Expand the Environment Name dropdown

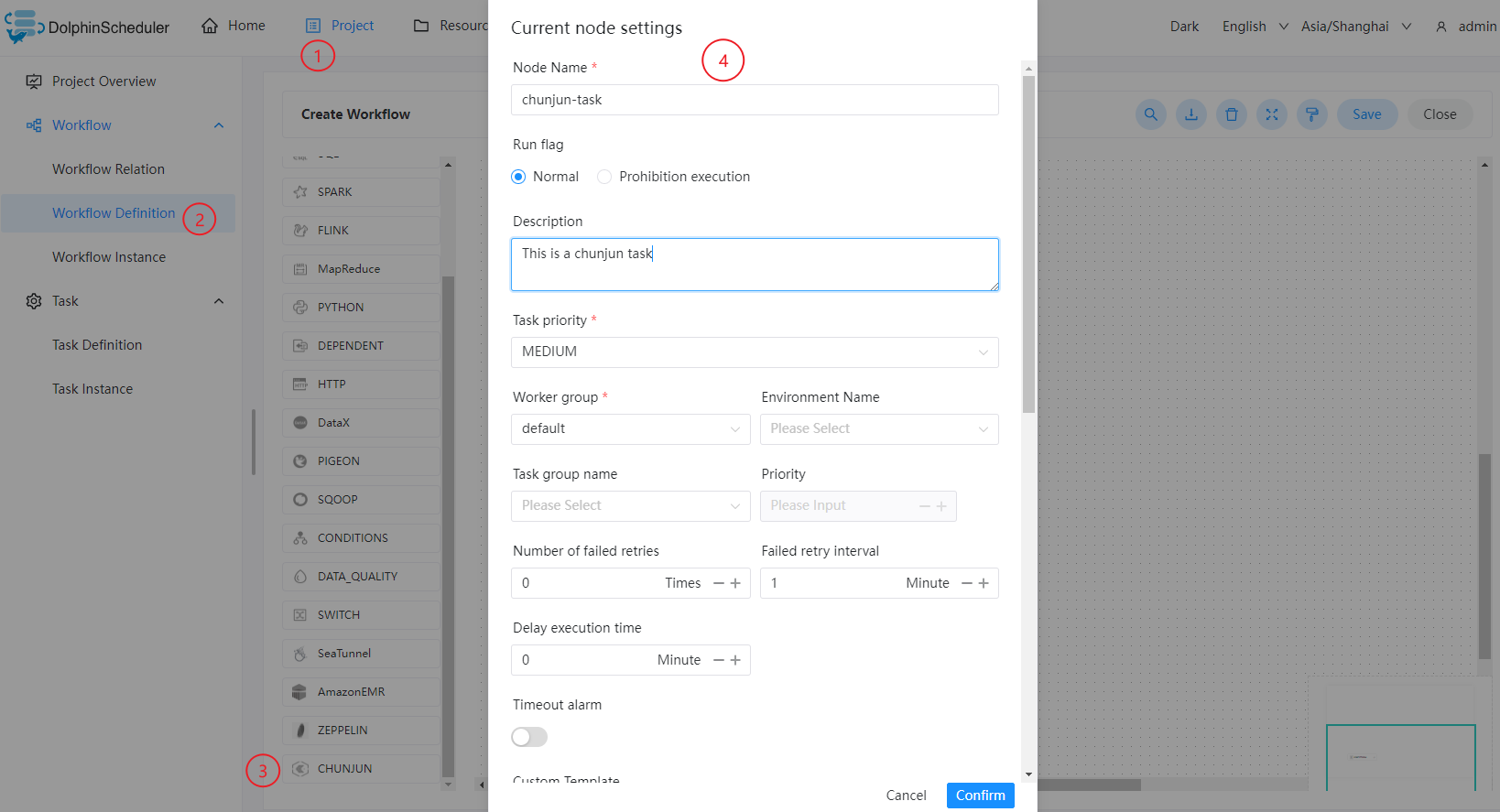click(x=878, y=429)
